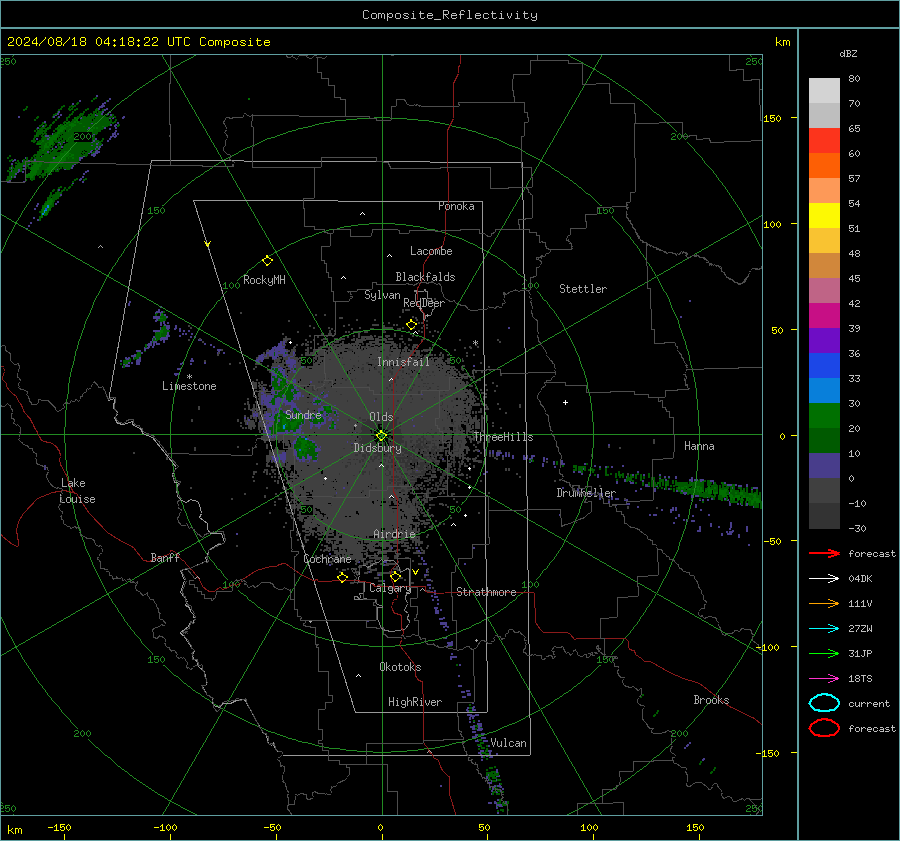The width and height of the screenshot is (900, 841).
Task: Click the orange 111V arrow icon
Action: pos(824,603)
